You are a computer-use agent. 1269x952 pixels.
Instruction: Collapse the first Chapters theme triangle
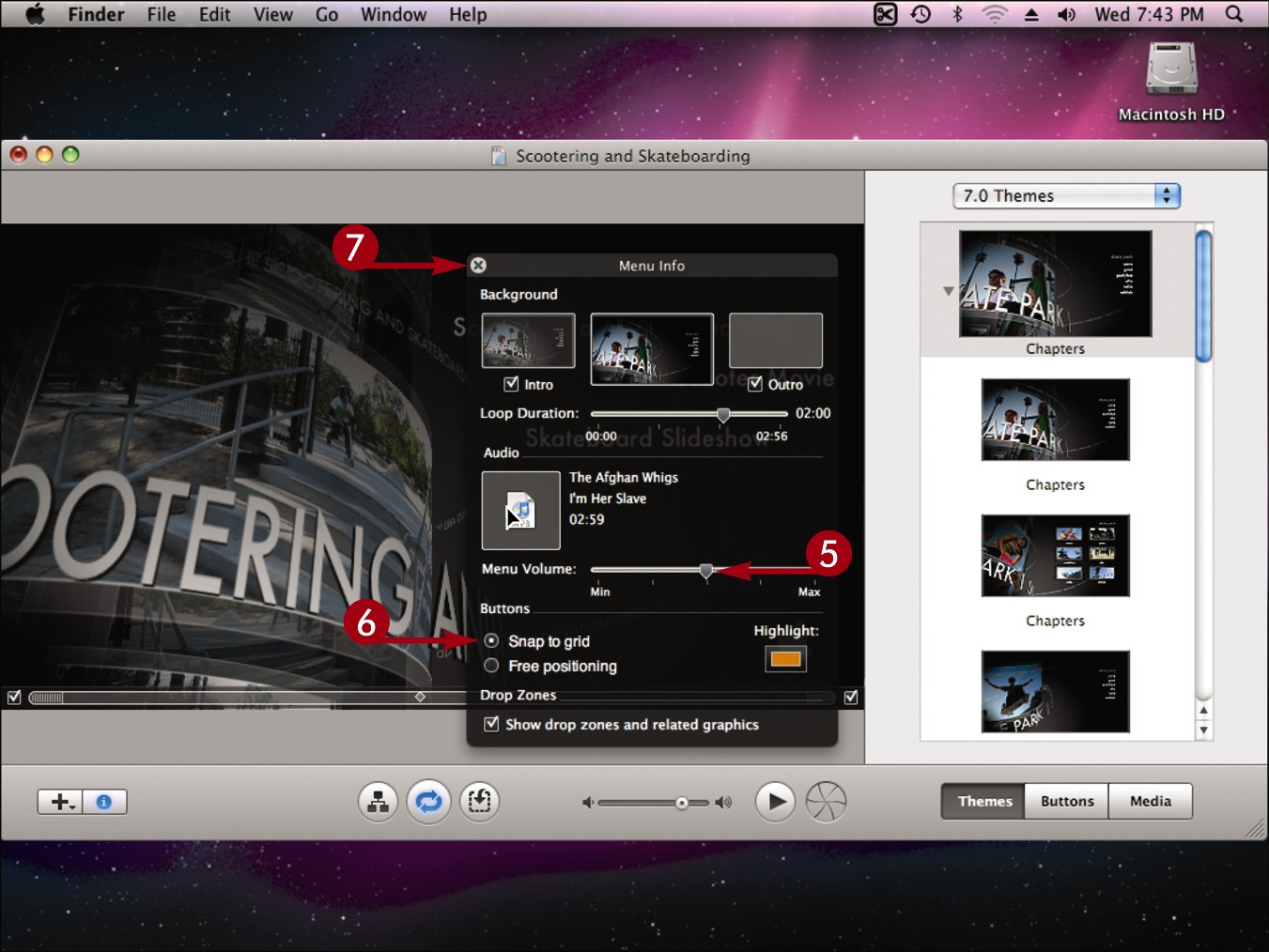pyautogui.click(x=948, y=291)
